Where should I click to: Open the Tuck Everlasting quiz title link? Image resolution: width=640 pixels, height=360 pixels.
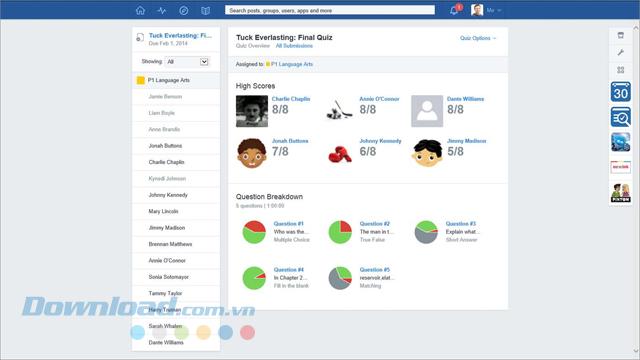coord(180,36)
